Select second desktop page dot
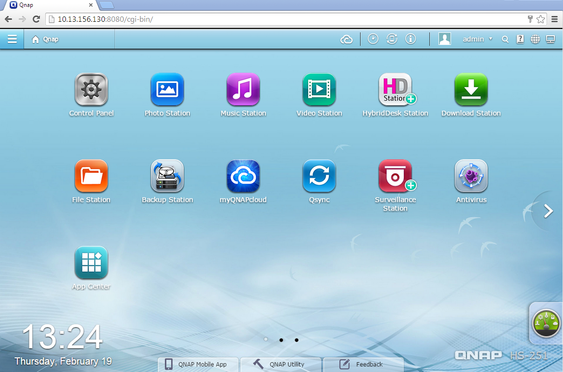The height and width of the screenshot is (372, 563). (281, 340)
